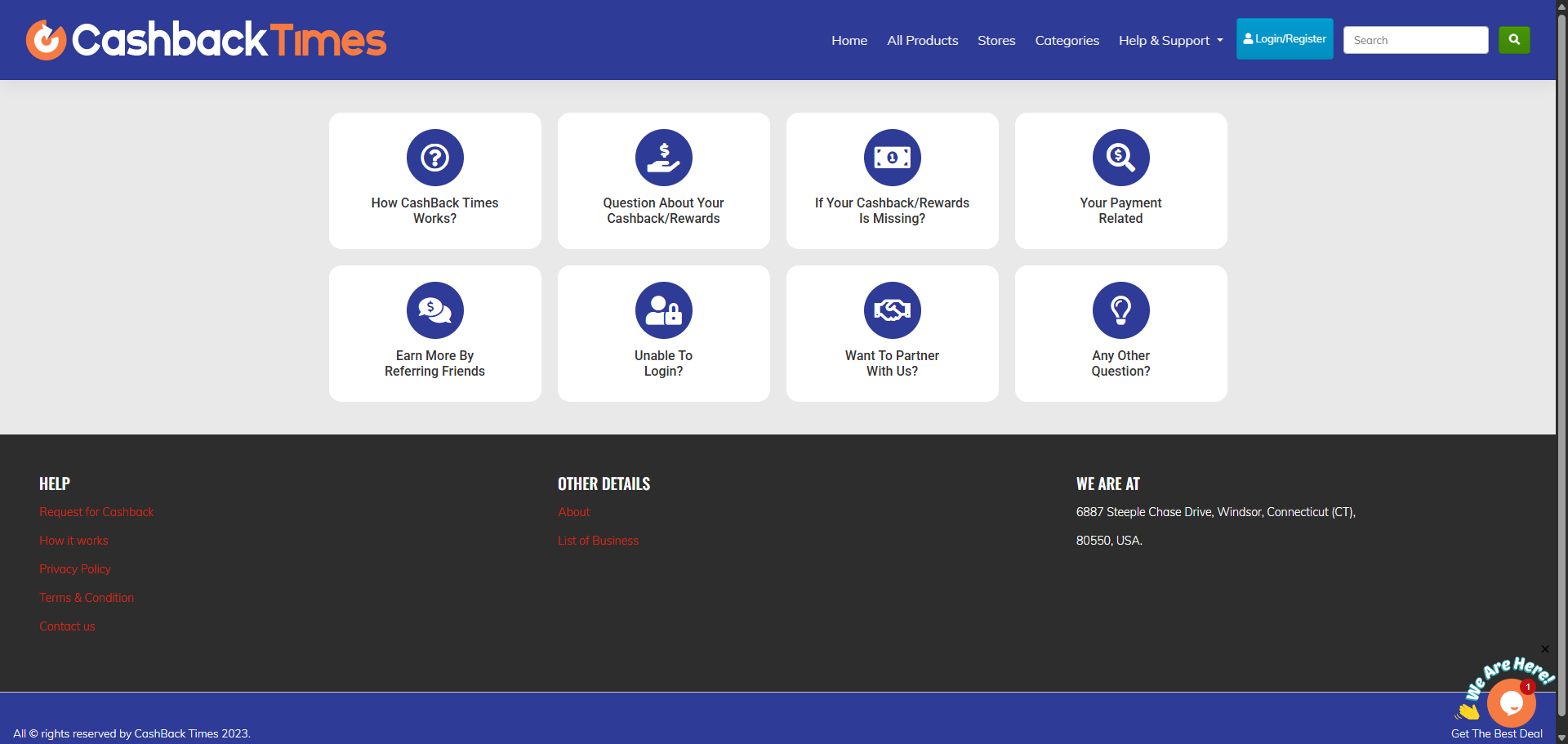The width and height of the screenshot is (1568, 744).
Task: Open All Products menu item
Action: (923, 40)
